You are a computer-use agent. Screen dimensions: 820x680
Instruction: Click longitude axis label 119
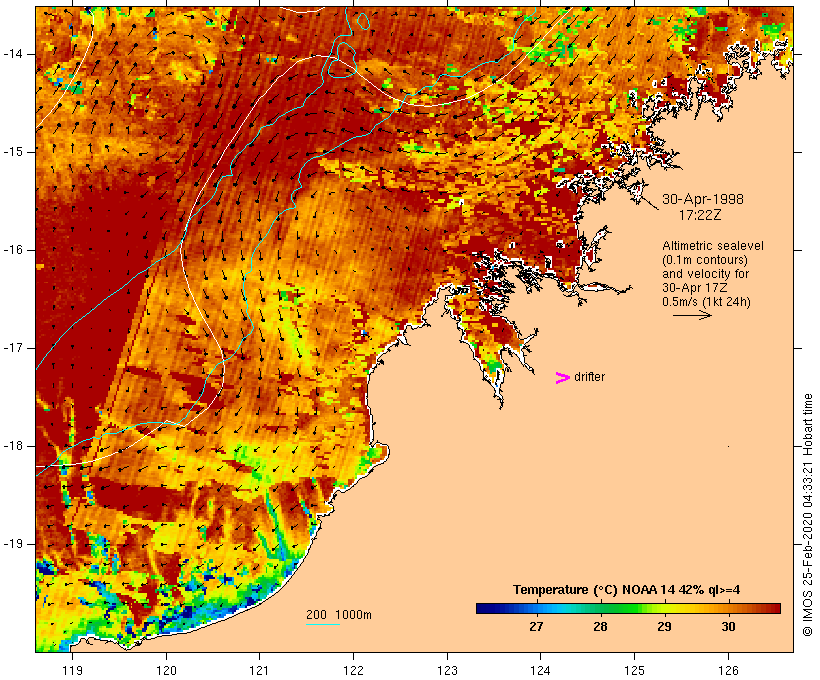[72, 670]
